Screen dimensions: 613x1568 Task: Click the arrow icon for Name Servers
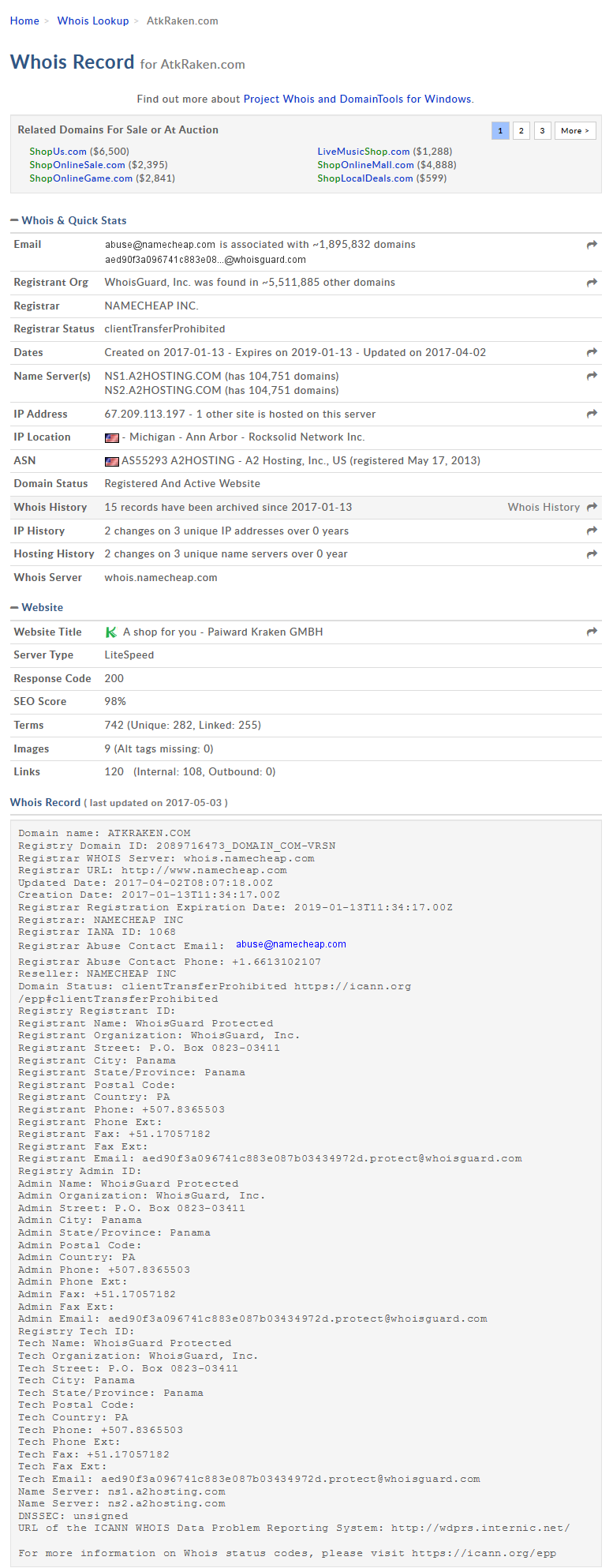click(x=592, y=377)
